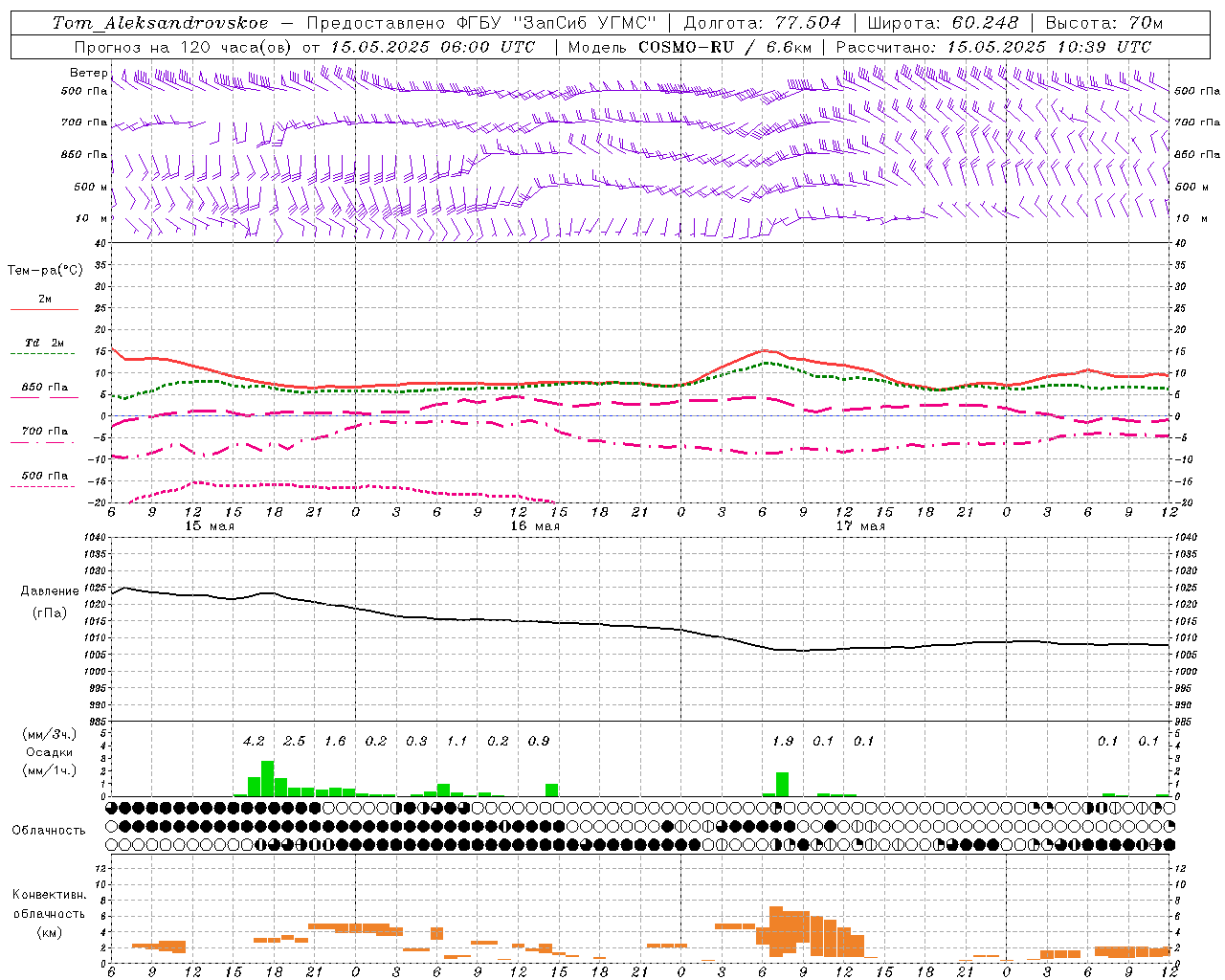Click the station name Tom_Aleksandrovskoe
This screenshot has height=980, width=1225.
coord(161,23)
